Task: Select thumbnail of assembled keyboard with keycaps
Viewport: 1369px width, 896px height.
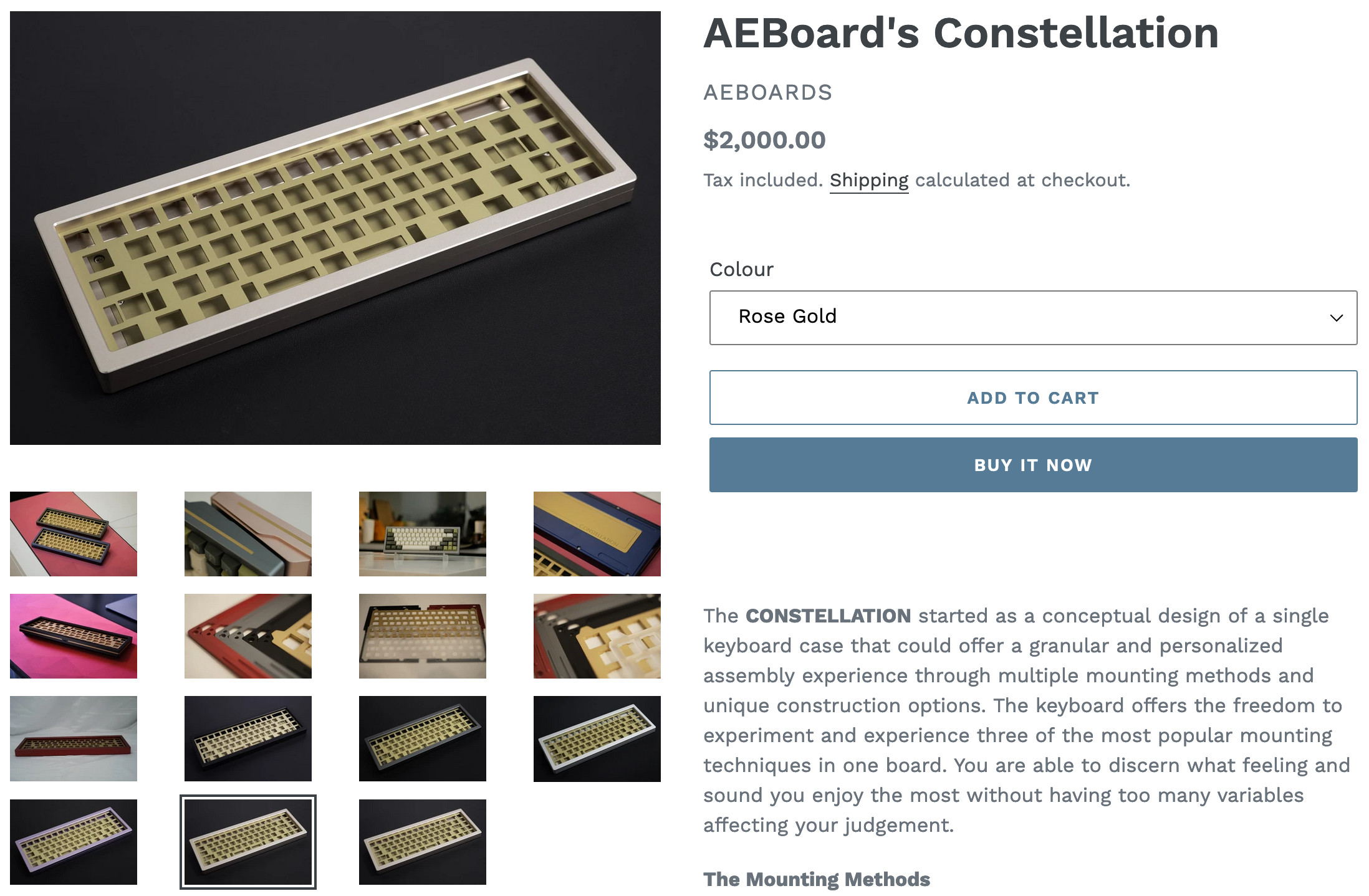Action: pyautogui.click(x=423, y=534)
